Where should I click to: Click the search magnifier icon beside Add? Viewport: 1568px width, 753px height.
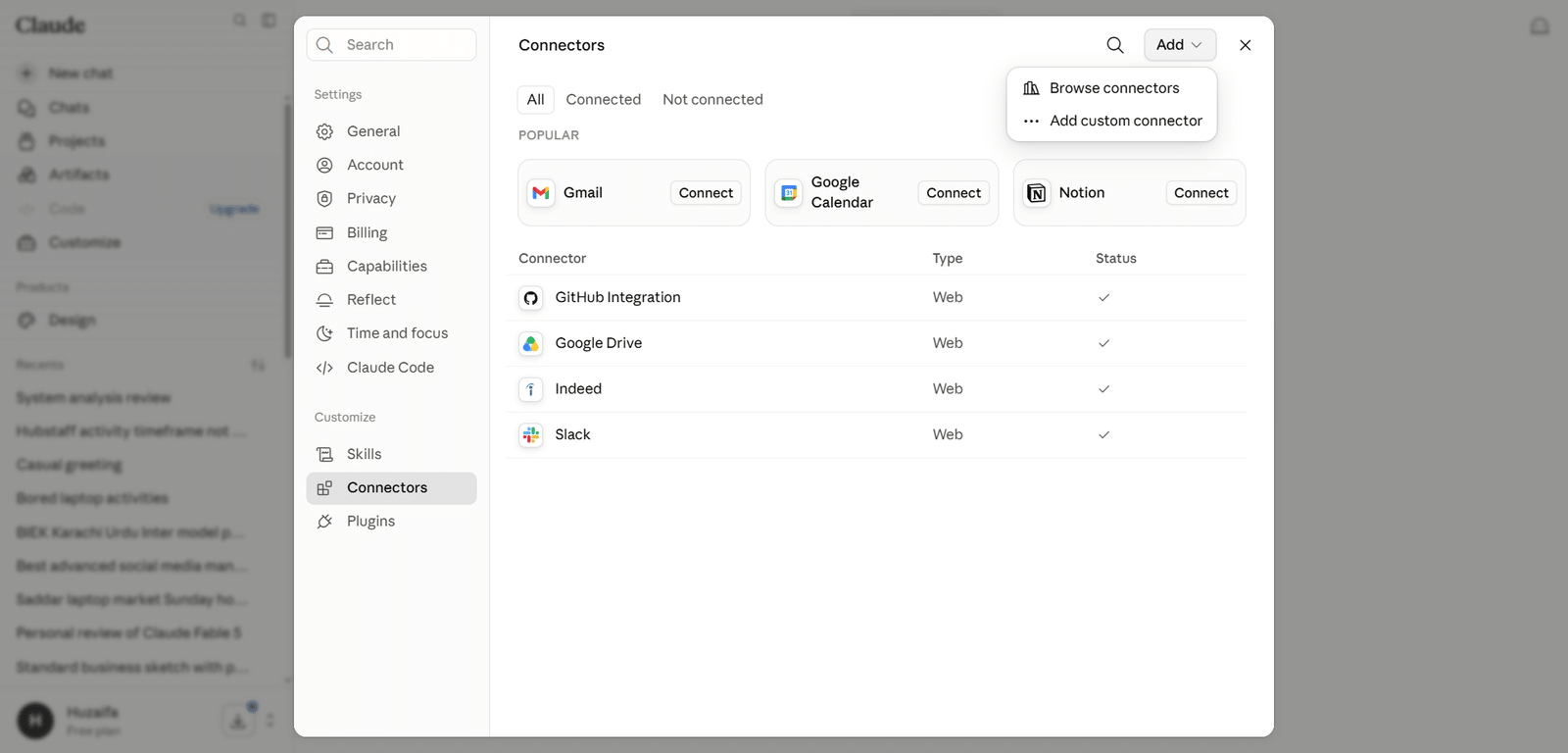[1115, 45]
